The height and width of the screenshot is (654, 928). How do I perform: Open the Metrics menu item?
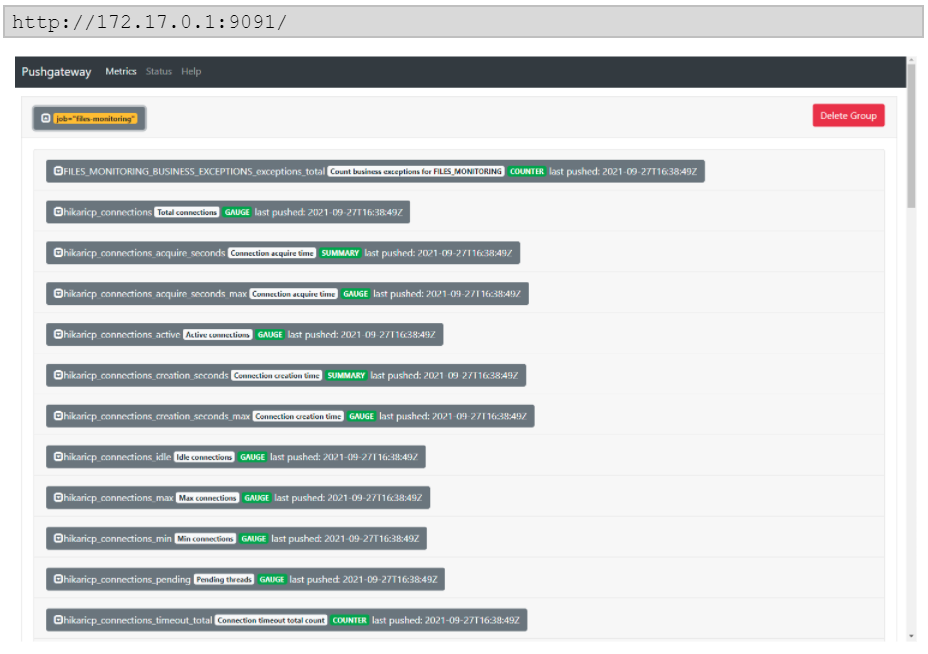coord(121,71)
